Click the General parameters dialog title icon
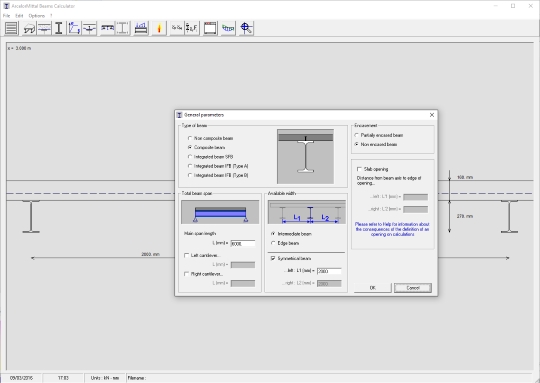Screen dimensions: 540x383 click(179, 115)
